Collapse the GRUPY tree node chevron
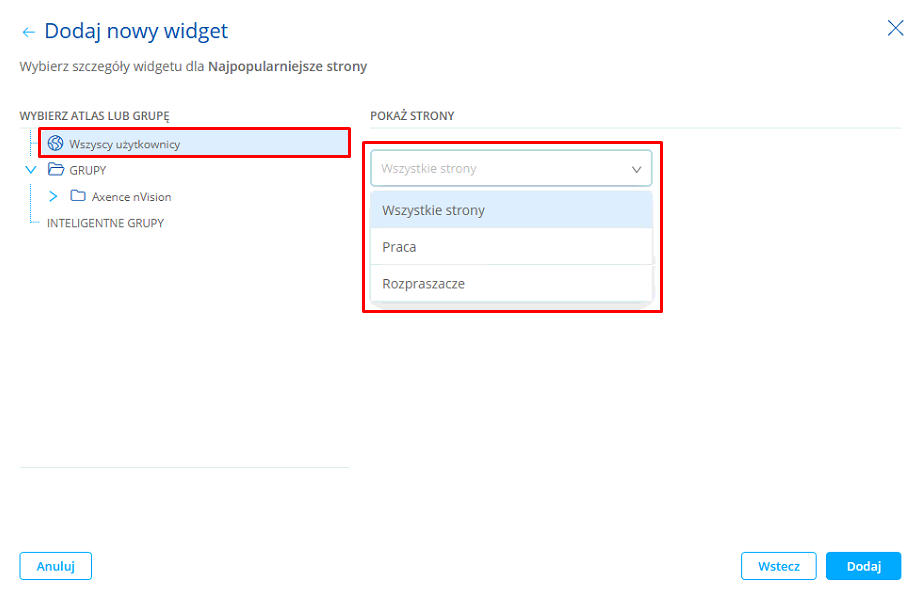The image size is (921, 598). (31, 170)
